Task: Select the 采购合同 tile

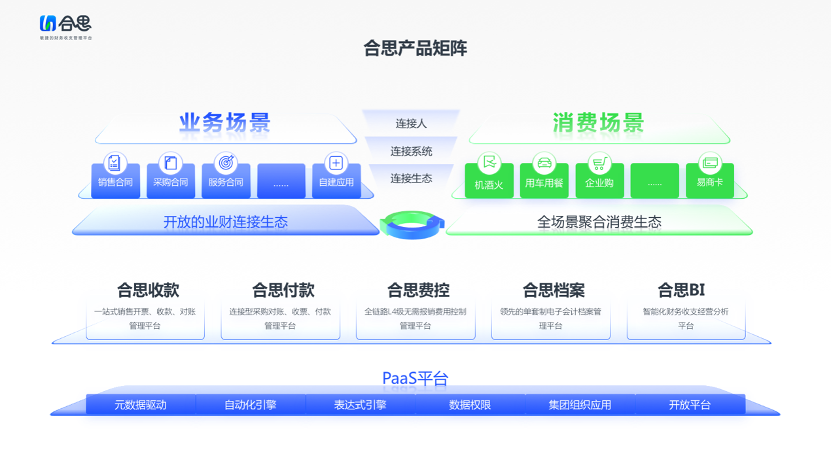Action: click(x=170, y=181)
